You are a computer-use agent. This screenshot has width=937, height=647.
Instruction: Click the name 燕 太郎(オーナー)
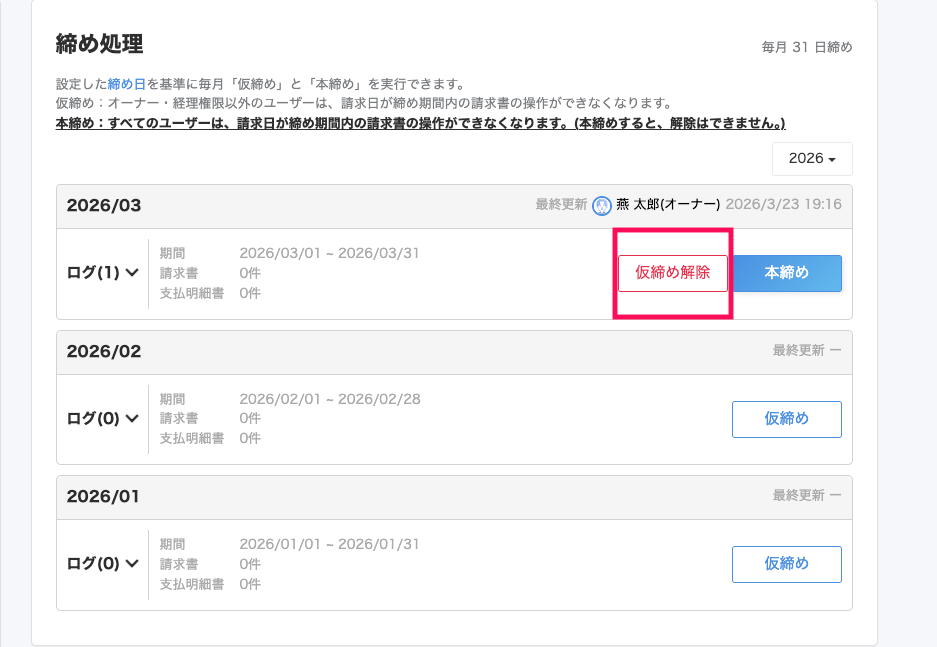coord(668,204)
